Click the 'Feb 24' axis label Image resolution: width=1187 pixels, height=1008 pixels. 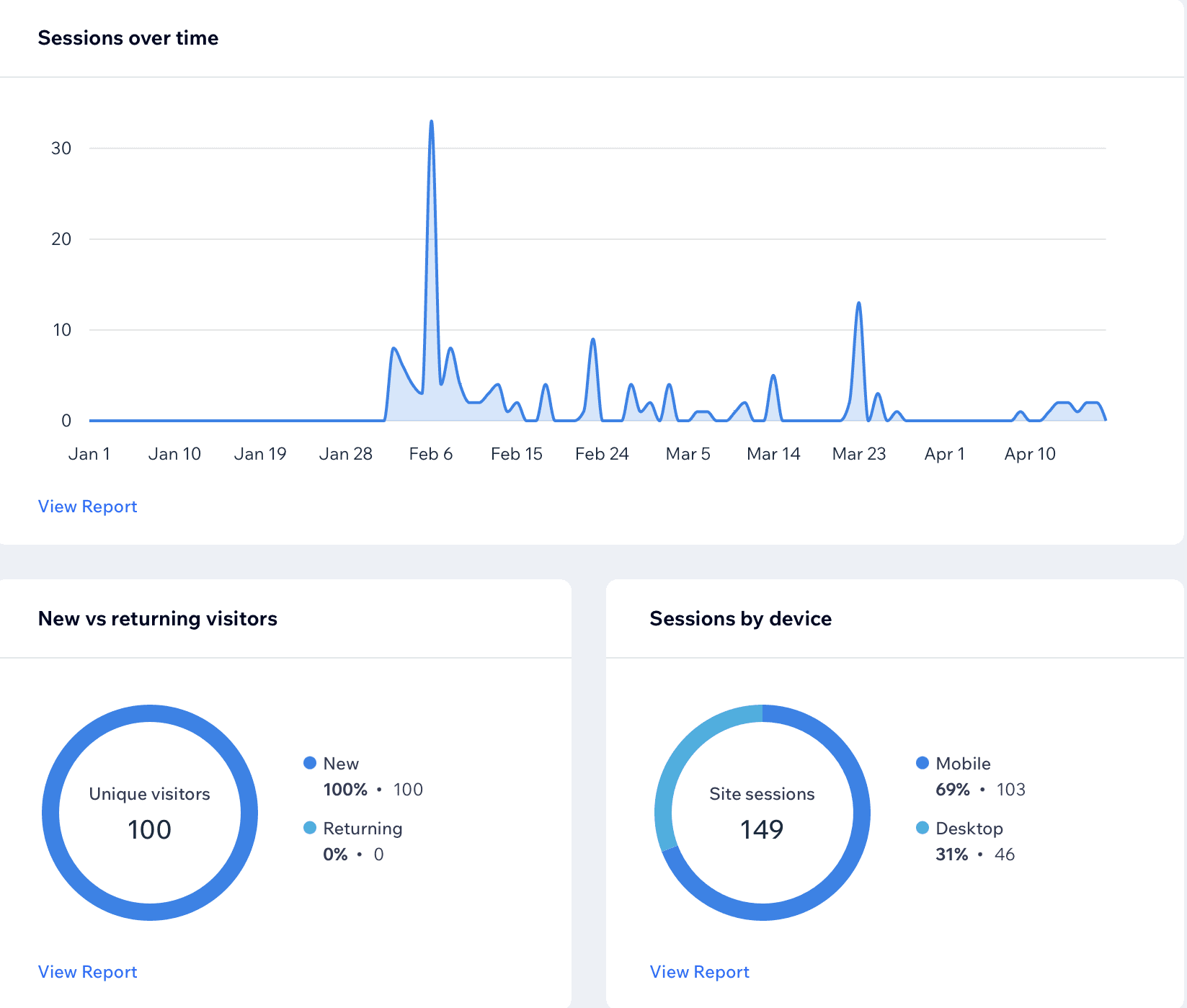603,454
